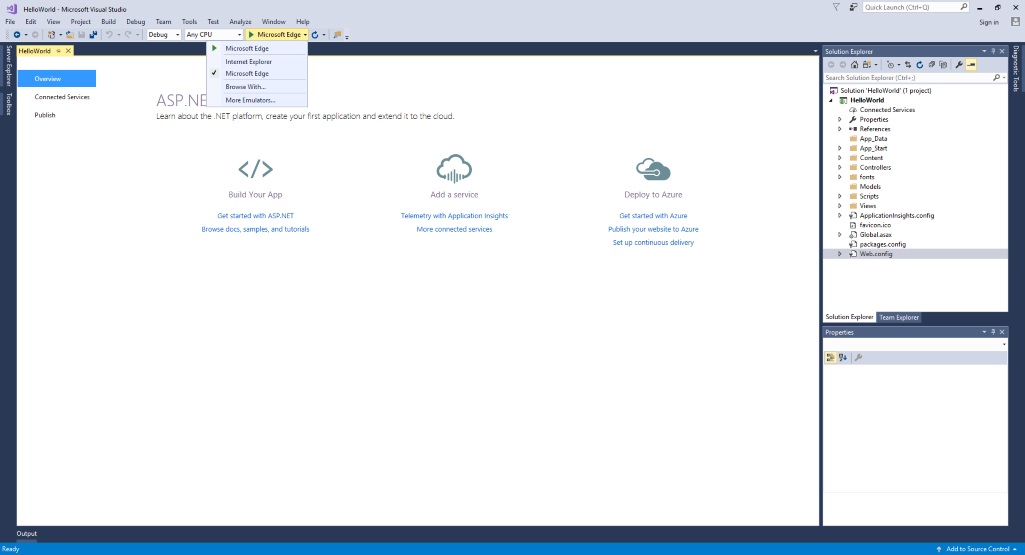Open the Any CPU platform dropdown

pyautogui.click(x=214, y=35)
